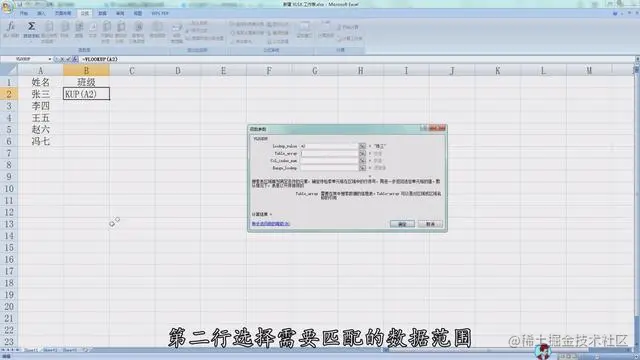Click the Insert Function fx ribbon icon
The width and height of the screenshot is (640, 360).
click(x=11, y=27)
